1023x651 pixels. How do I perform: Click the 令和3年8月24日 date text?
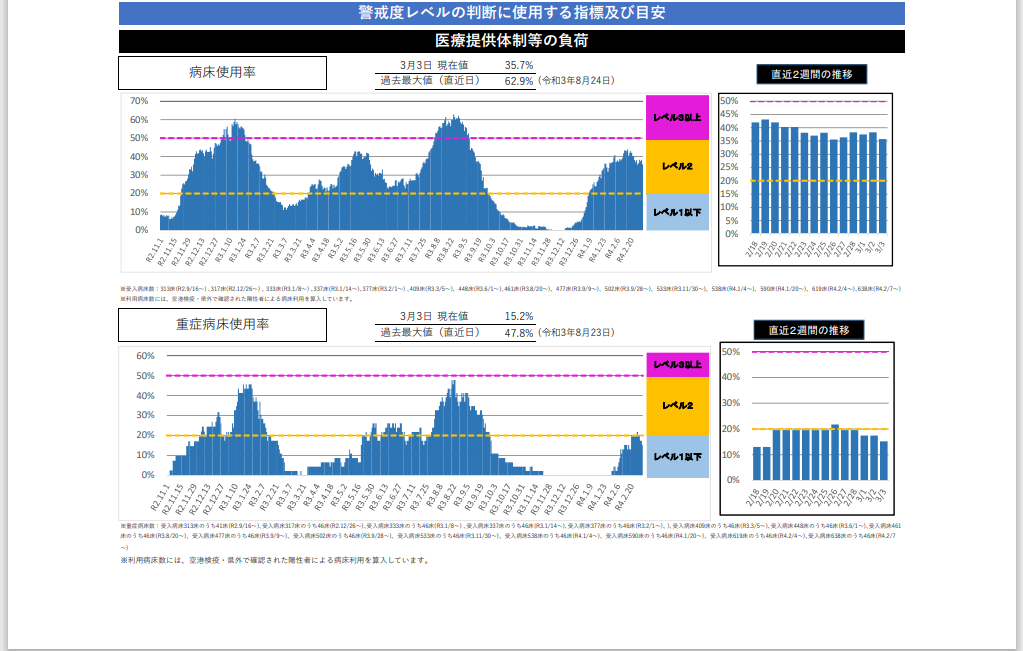pyautogui.click(x=576, y=80)
